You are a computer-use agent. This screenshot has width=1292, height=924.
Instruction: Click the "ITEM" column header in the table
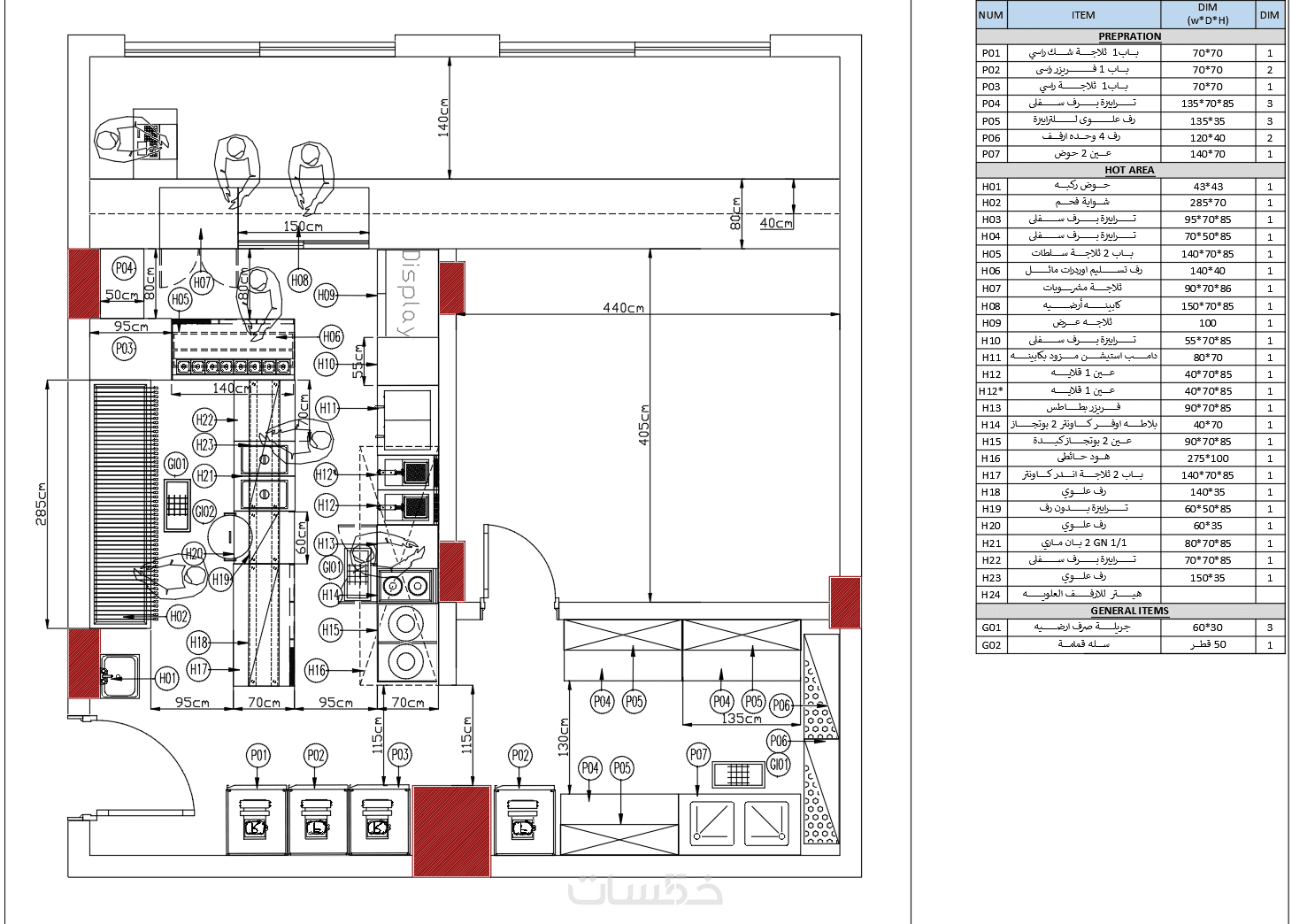pos(1083,15)
